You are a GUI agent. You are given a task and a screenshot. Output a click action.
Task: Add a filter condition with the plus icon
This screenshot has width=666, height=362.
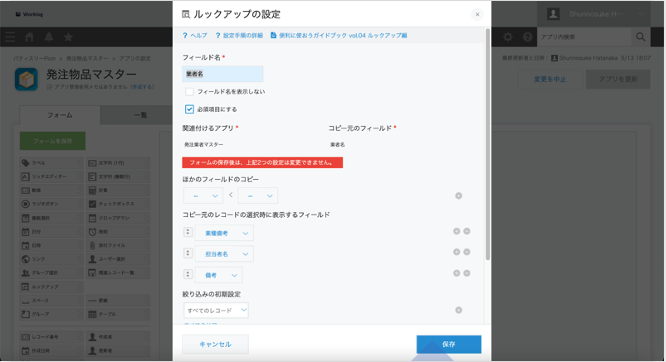click(x=458, y=310)
